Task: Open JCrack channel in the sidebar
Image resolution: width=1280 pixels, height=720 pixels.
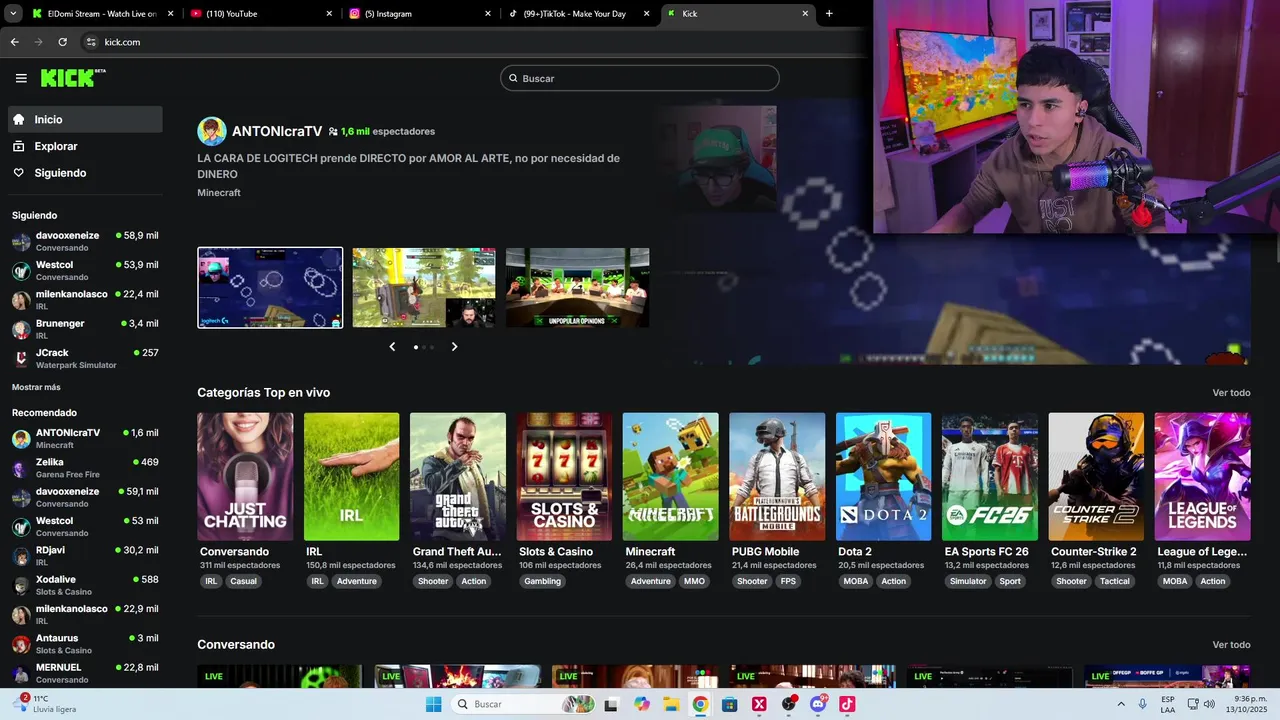Action: click(85, 358)
